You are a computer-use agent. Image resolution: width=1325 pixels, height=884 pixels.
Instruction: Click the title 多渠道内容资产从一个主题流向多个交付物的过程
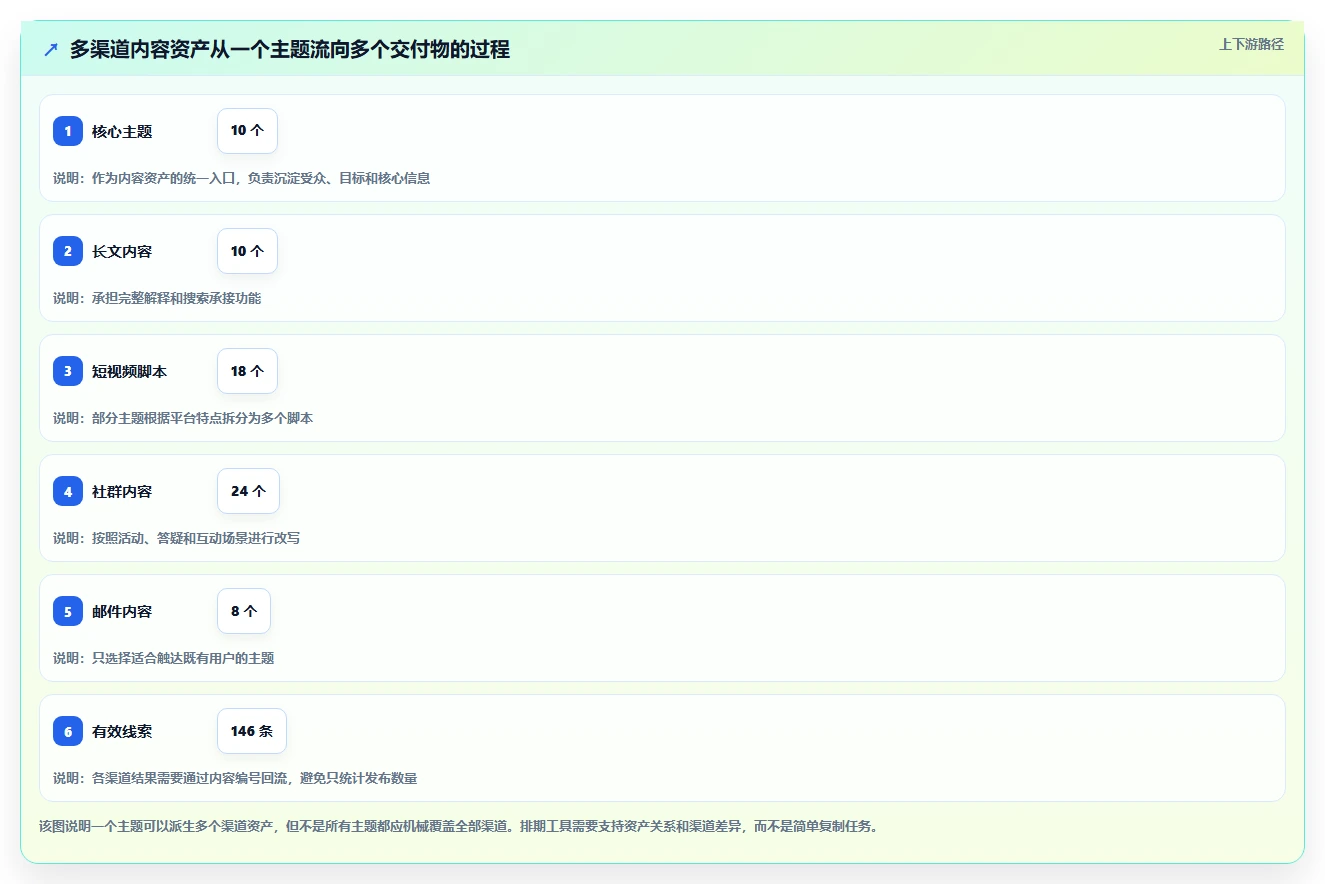290,49
